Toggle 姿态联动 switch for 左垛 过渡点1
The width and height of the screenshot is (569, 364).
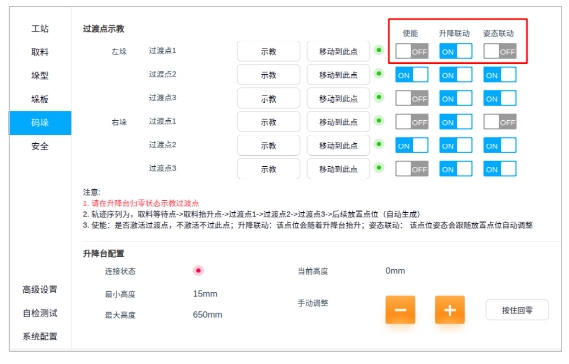tap(500, 51)
